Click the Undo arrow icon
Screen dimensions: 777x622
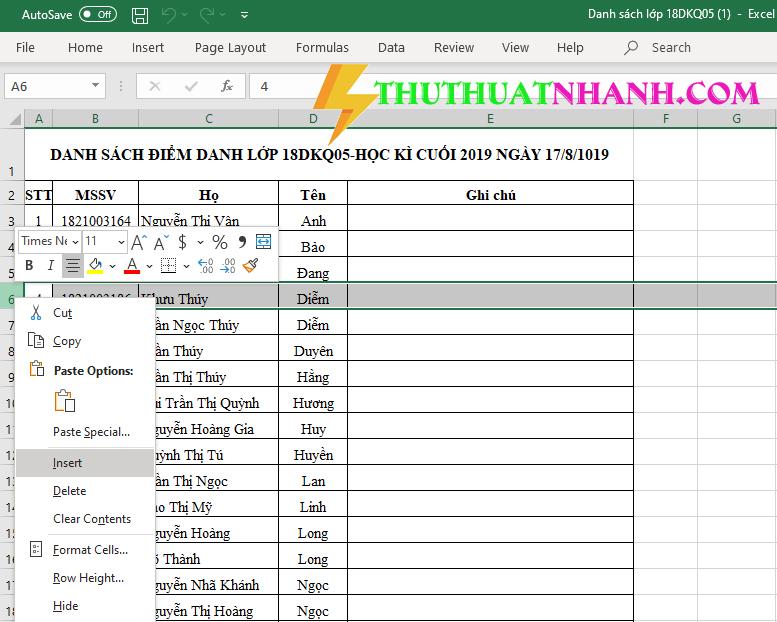point(168,15)
